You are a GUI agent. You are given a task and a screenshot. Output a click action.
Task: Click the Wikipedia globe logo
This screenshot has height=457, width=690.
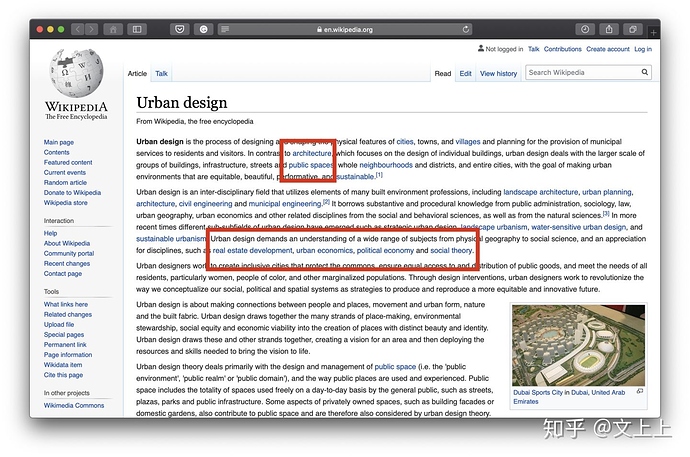click(x=76, y=73)
